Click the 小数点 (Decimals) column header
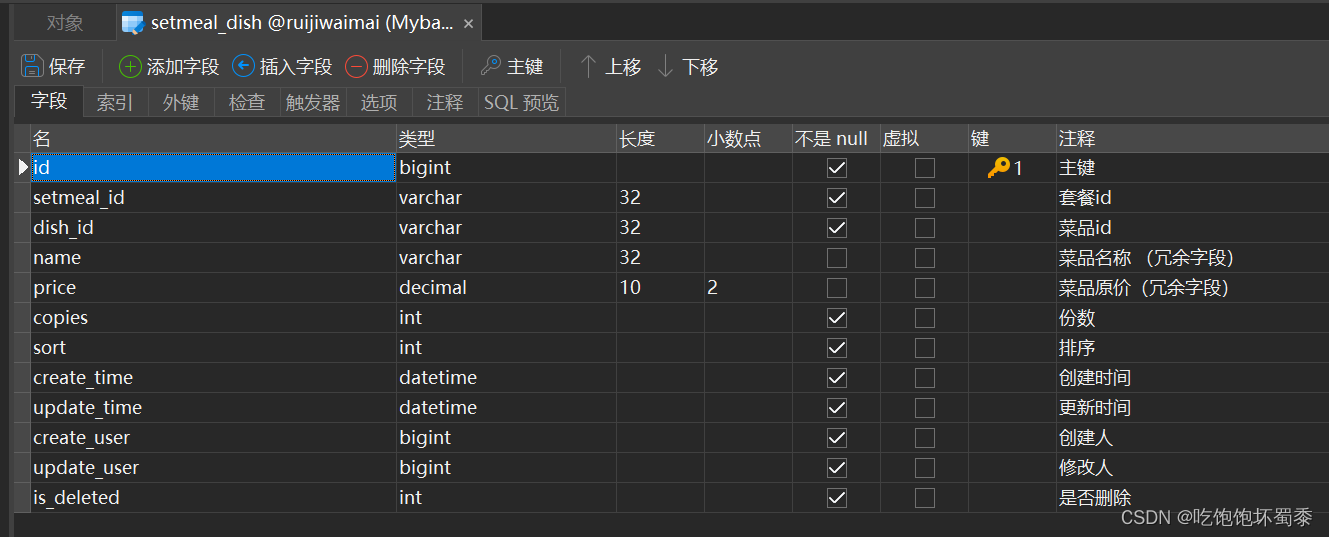The height and width of the screenshot is (537, 1329). pos(748,139)
